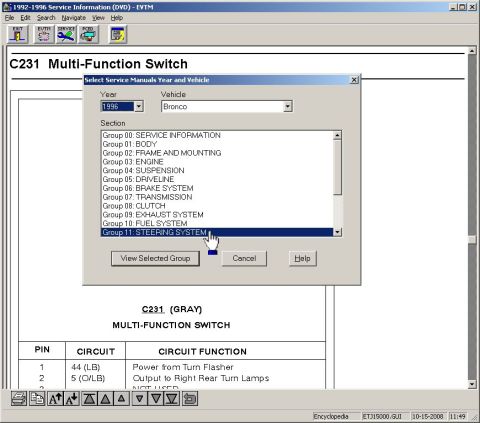Expand the Year dropdown
Viewport: 480px width, 423px height.
[139, 107]
